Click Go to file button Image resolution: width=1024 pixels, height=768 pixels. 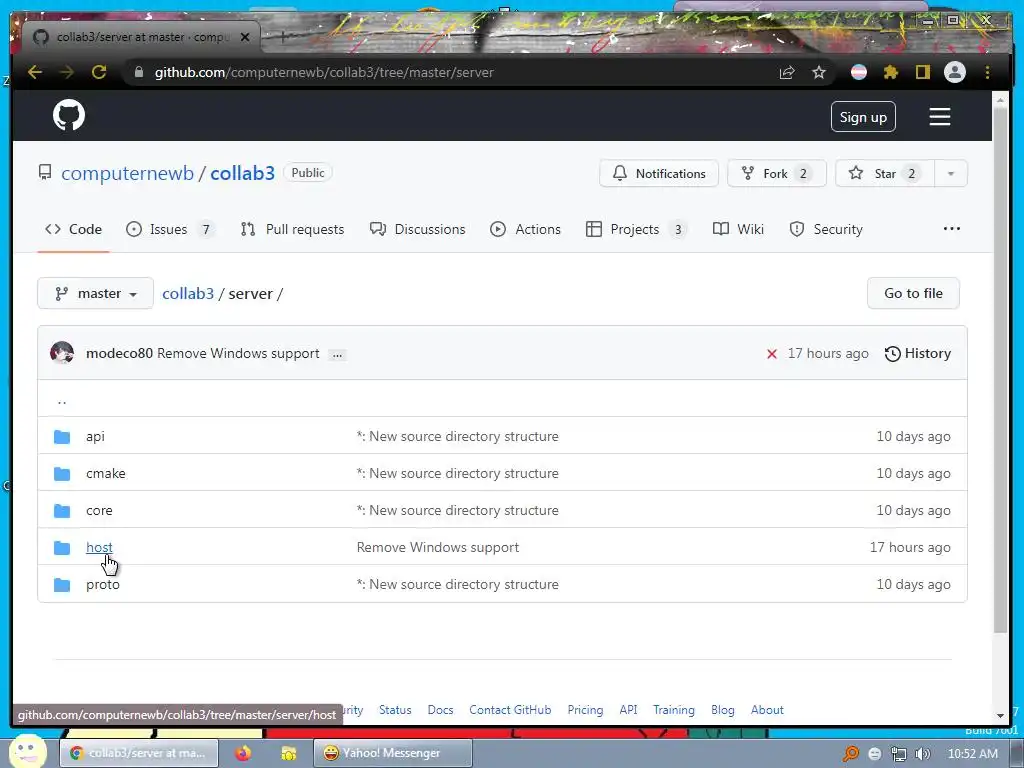click(913, 293)
